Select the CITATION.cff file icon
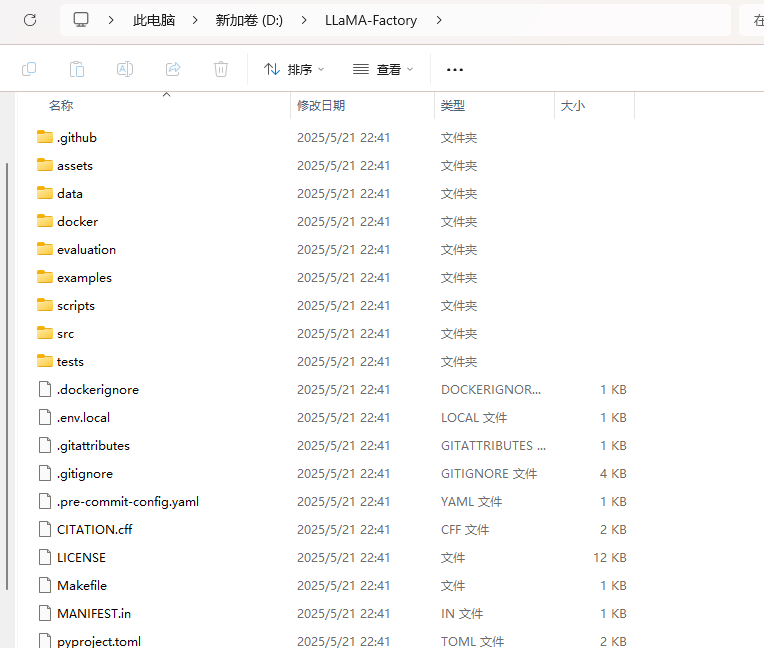 tap(45, 529)
